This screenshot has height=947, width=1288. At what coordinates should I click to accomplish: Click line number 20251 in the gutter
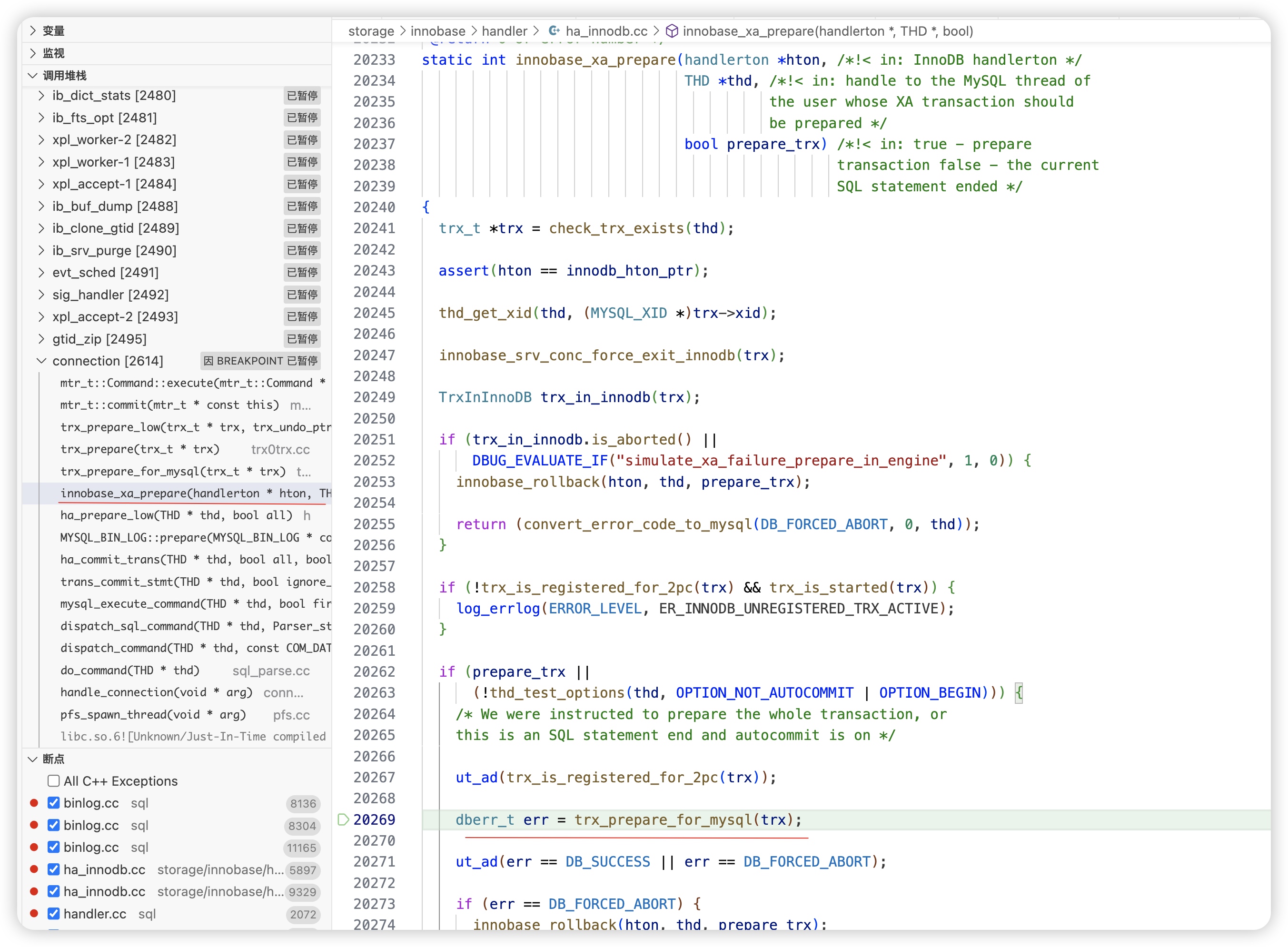pyautogui.click(x=374, y=440)
